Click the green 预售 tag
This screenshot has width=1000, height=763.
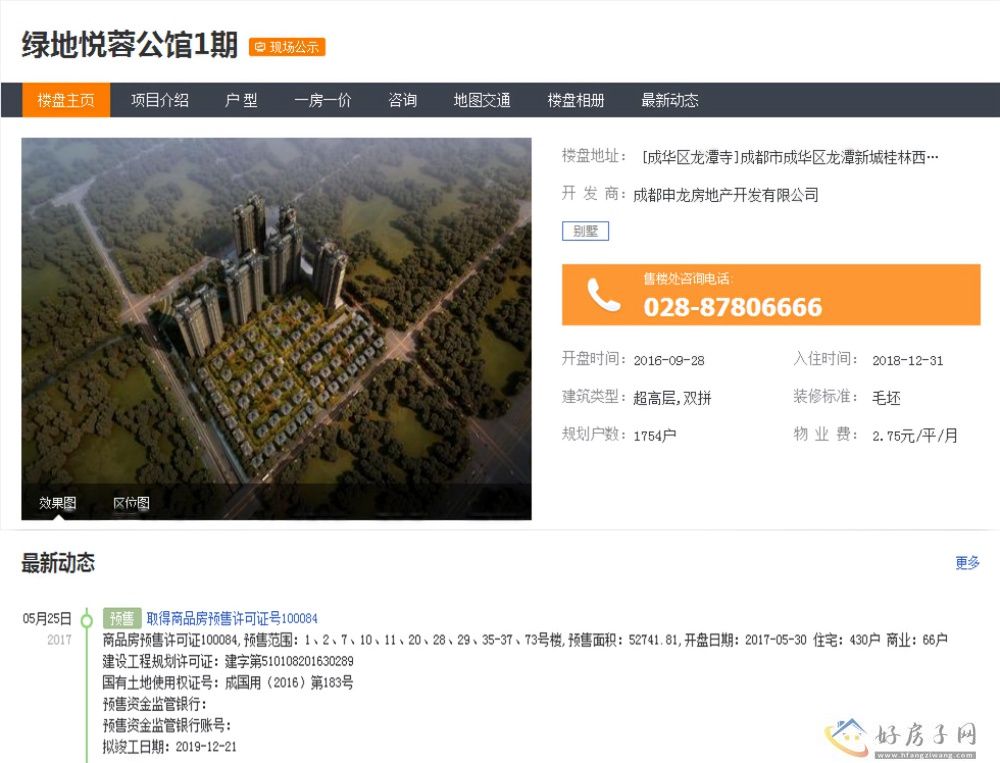click(x=122, y=618)
